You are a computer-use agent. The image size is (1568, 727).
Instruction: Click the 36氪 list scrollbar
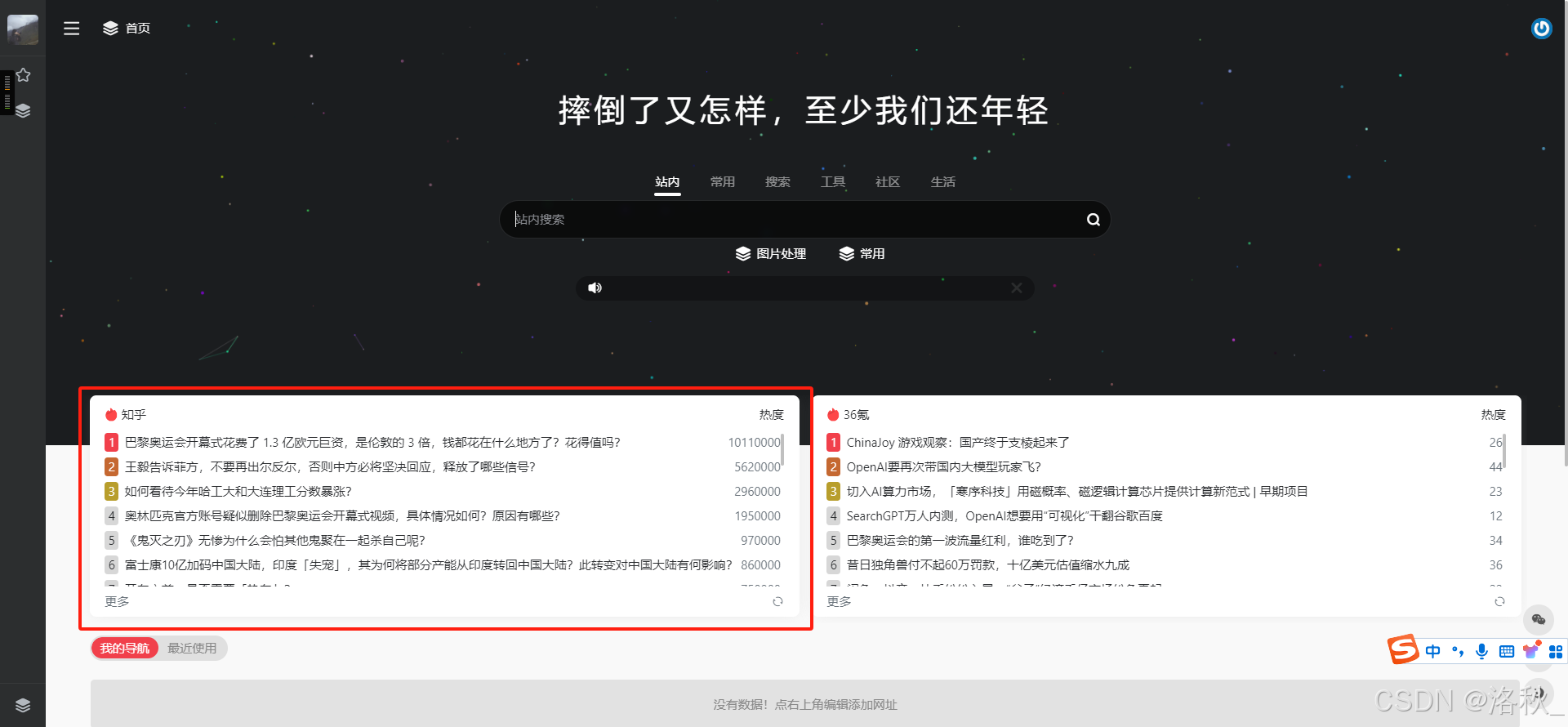(1504, 450)
